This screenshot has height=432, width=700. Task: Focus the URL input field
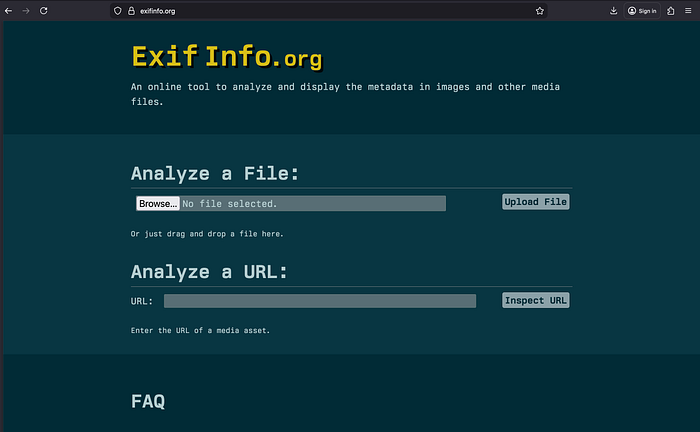320,301
